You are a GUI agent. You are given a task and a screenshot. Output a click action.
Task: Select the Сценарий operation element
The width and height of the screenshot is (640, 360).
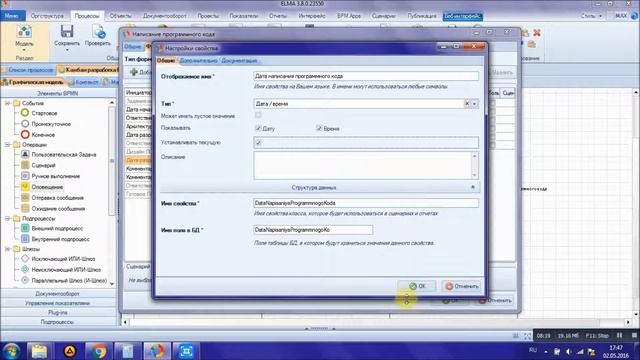pos(43,165)
